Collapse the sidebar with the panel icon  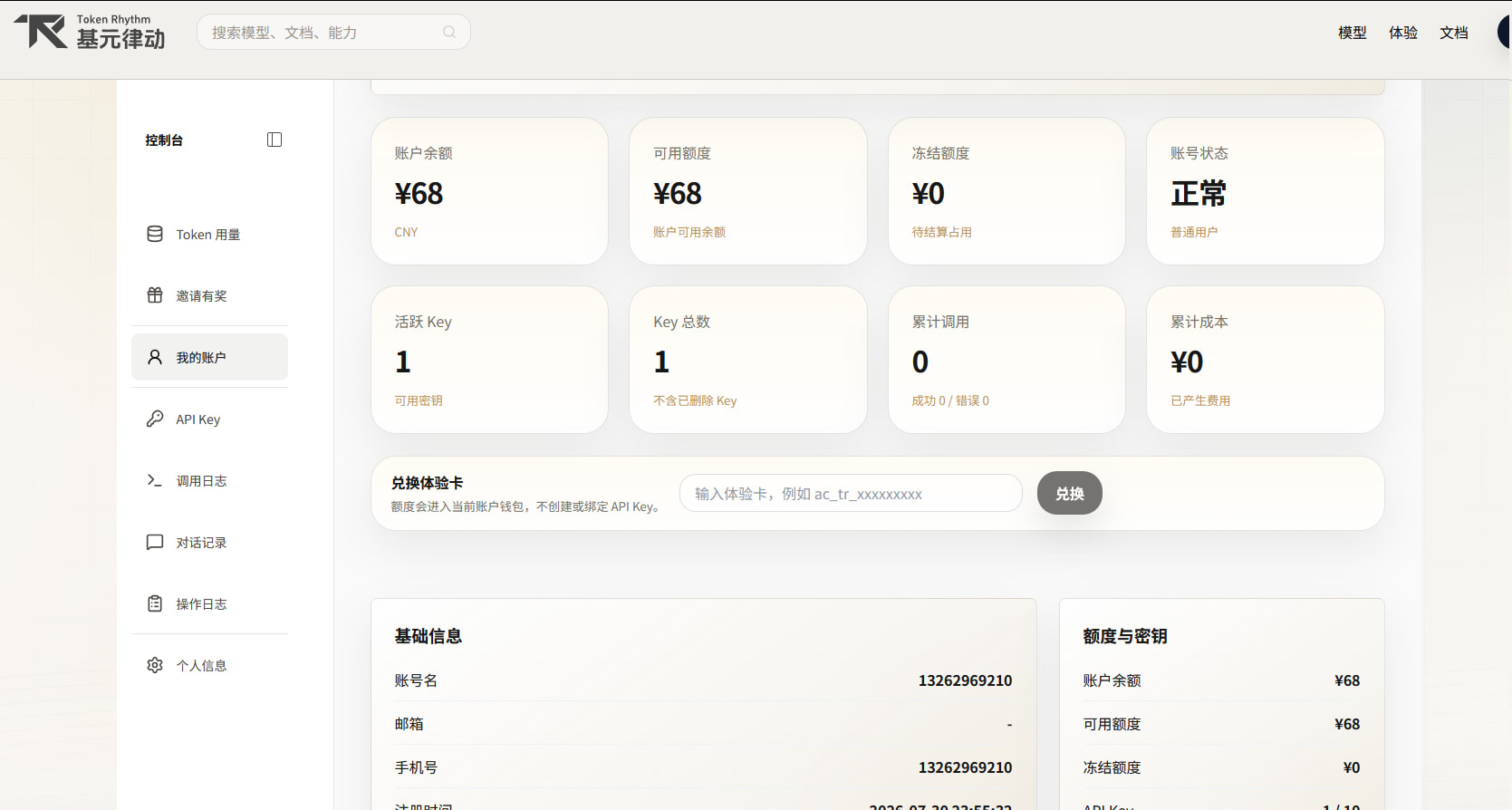(x=274, y=140)
